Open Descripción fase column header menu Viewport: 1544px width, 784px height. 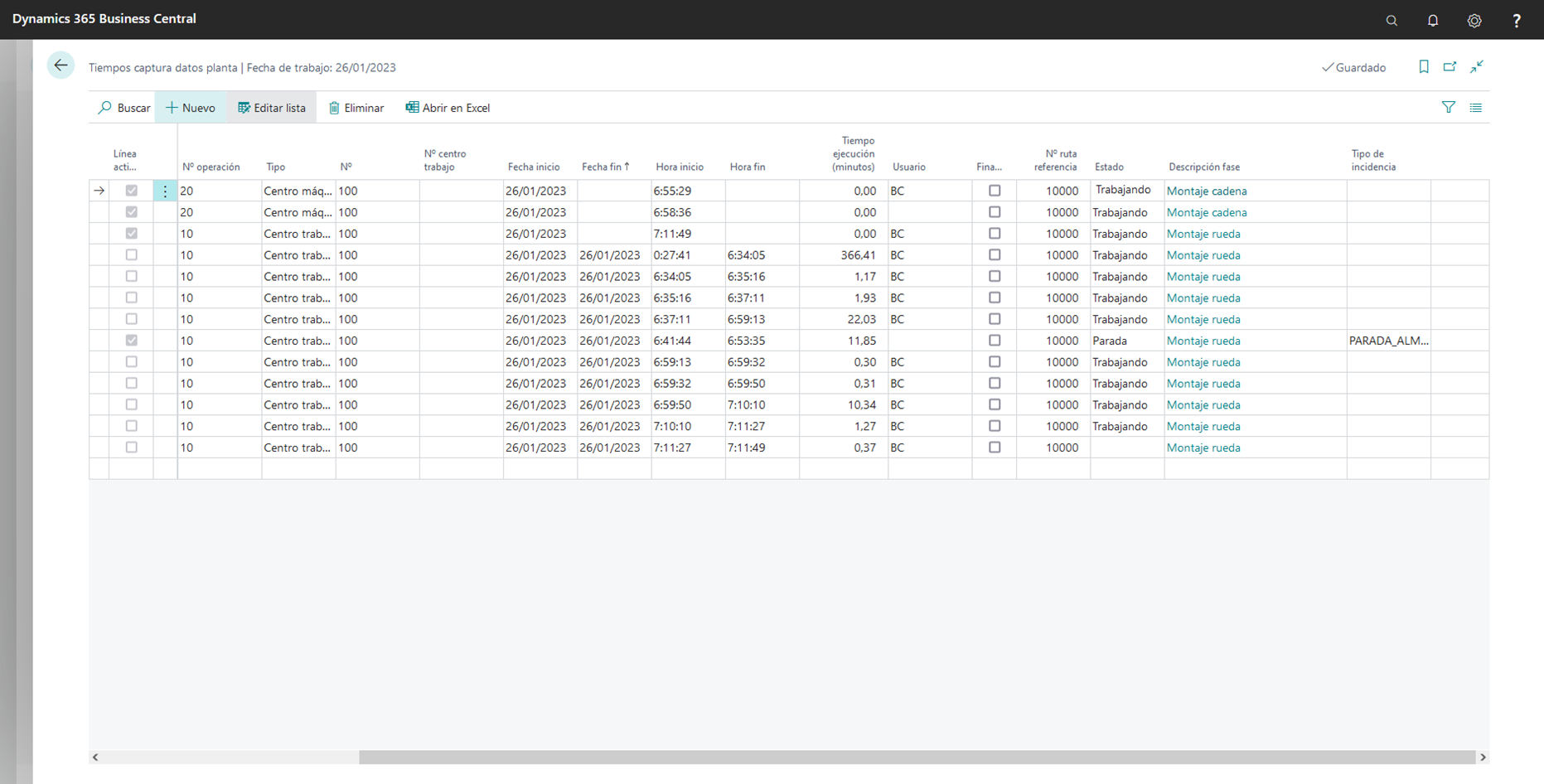point(1204,167)
